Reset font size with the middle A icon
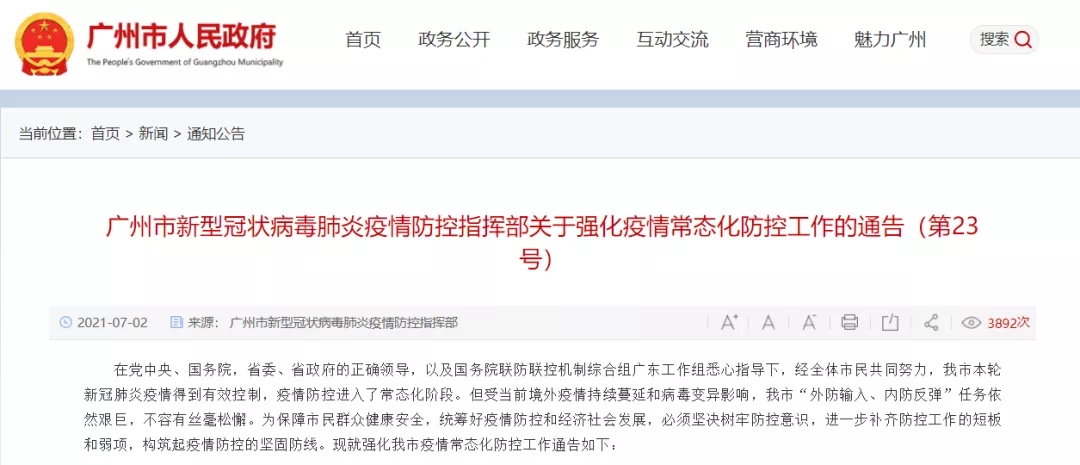 (769, 322)
